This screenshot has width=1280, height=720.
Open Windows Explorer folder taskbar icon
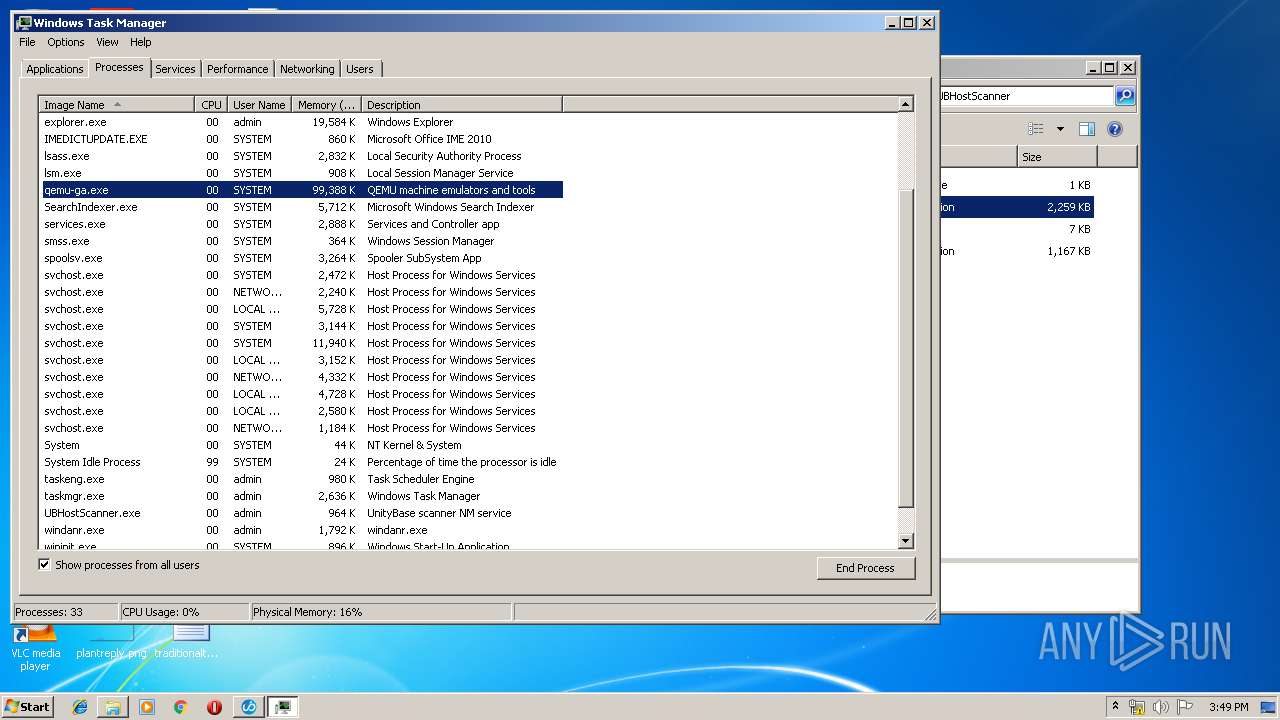(113, 707)
